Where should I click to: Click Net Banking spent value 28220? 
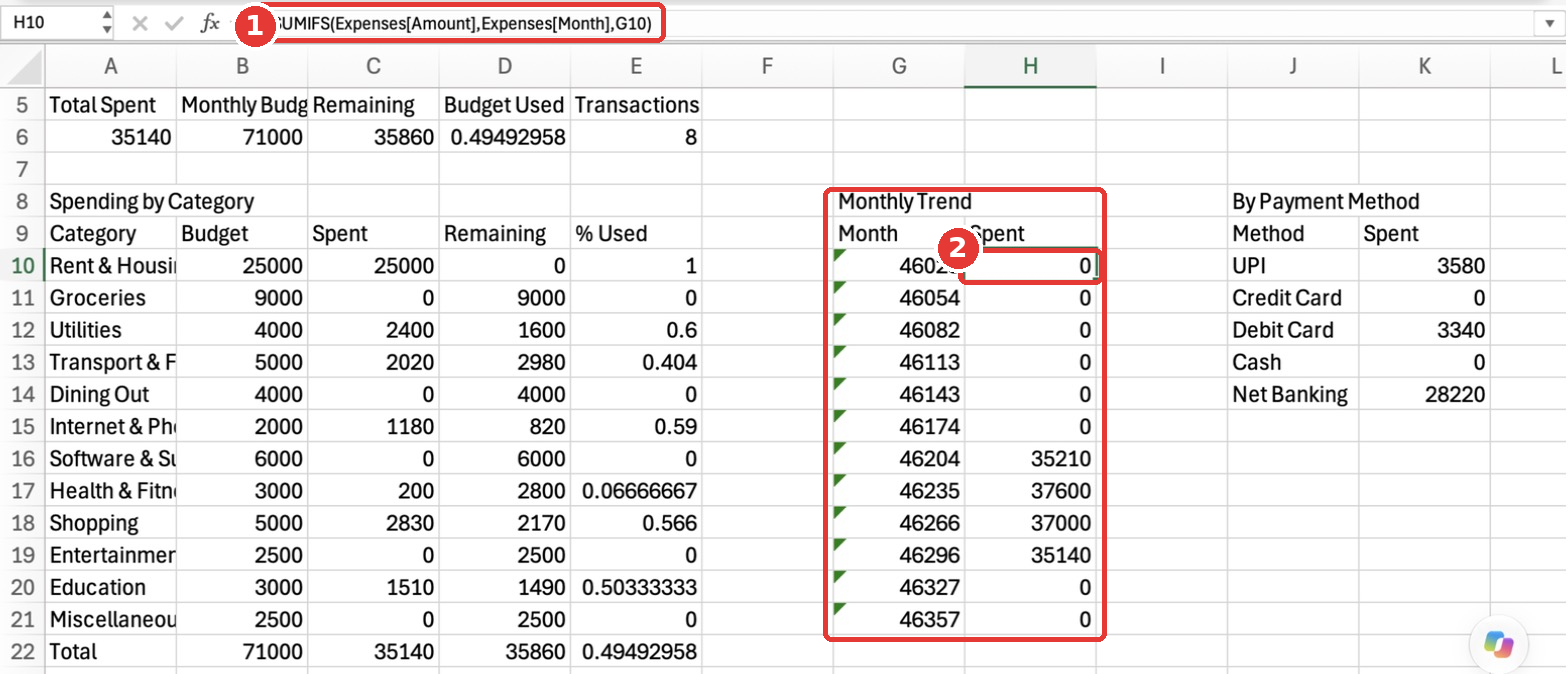tap(1425, 394)
